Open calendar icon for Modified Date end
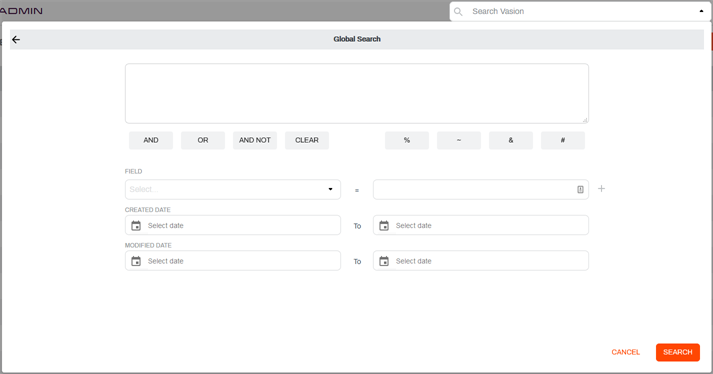This screenshot has height=374, width=713. coord(384,261)
